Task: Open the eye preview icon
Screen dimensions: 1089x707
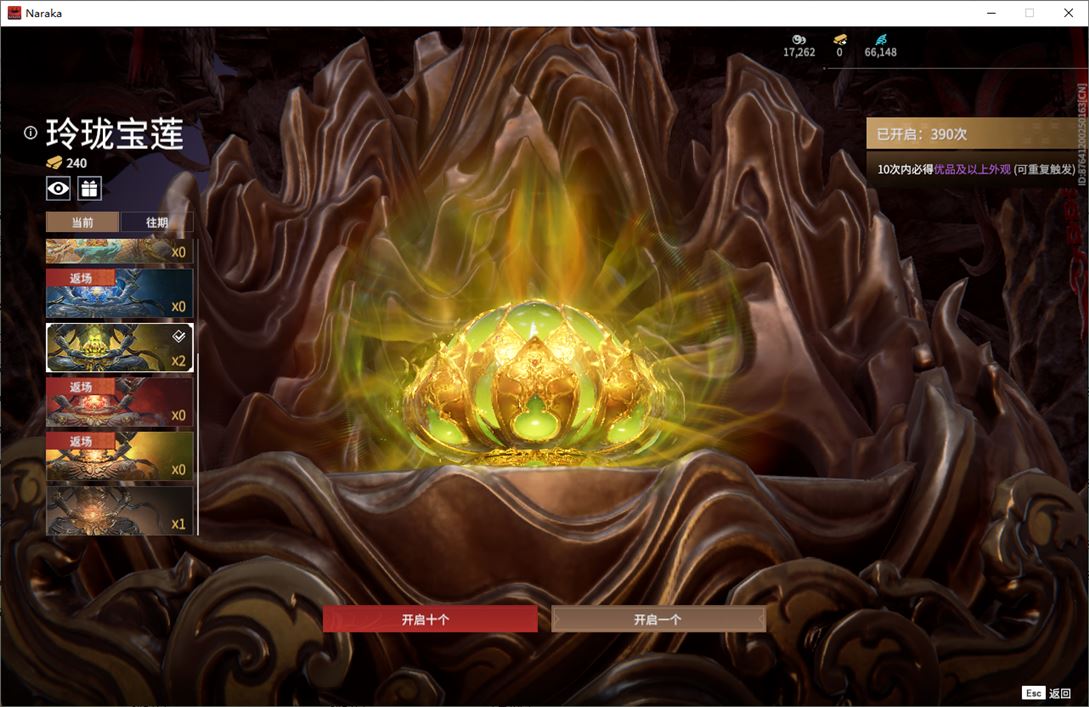Action: click(x=58, y=188)
